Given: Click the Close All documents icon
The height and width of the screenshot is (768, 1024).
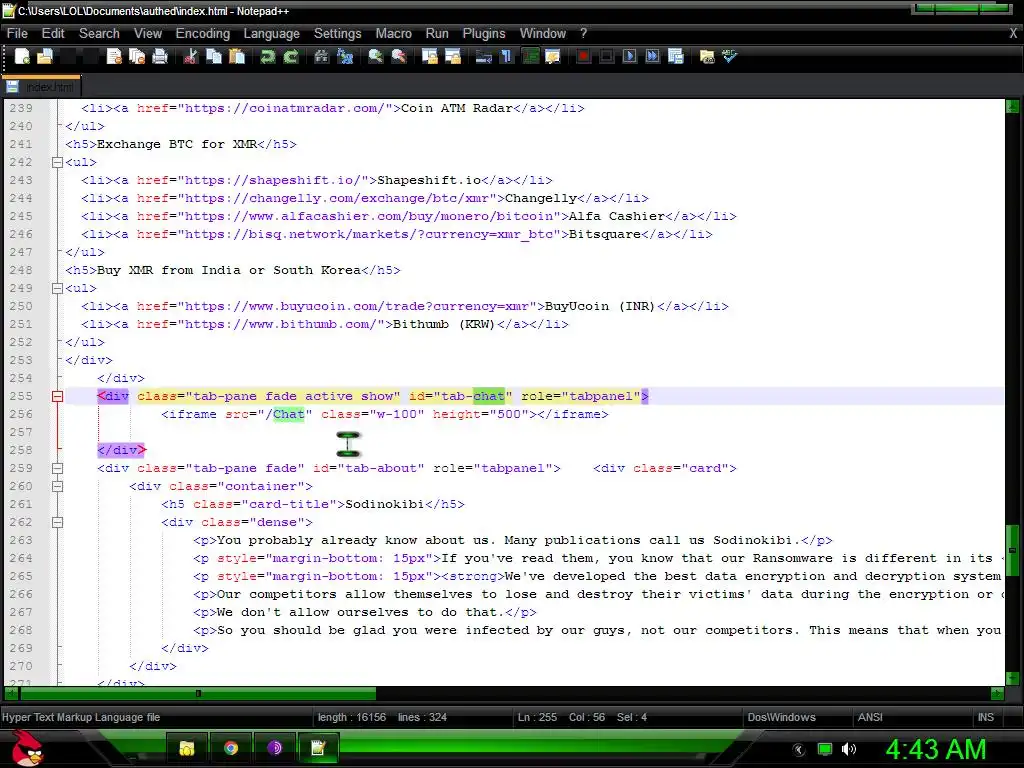Looking at the screenshot, I should (137, 57).
